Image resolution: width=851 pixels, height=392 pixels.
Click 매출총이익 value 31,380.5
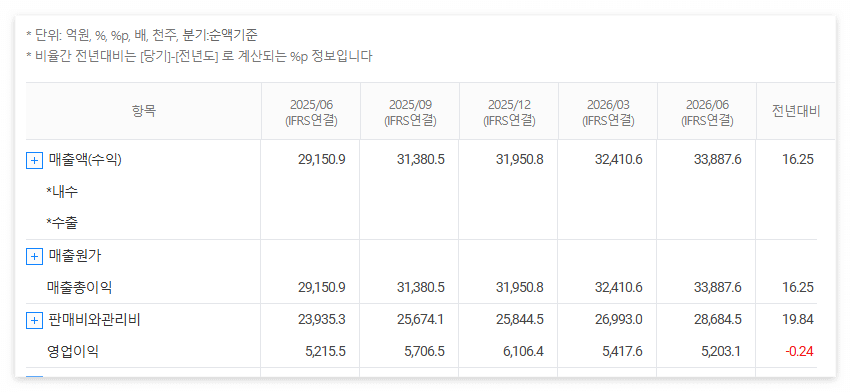[421, 287]
